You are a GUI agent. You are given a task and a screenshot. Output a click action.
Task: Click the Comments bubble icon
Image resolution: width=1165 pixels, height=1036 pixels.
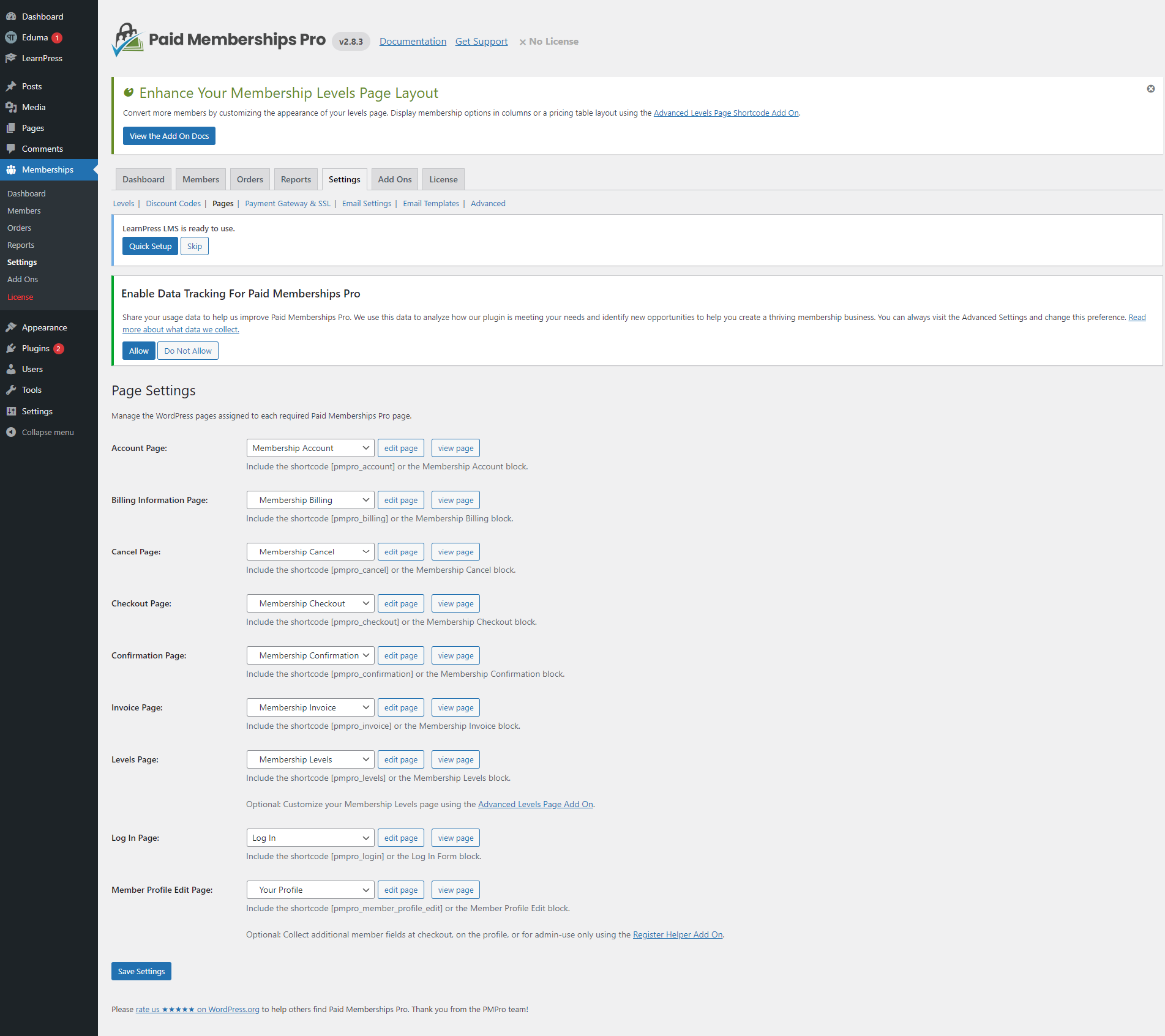click(11, 149)
